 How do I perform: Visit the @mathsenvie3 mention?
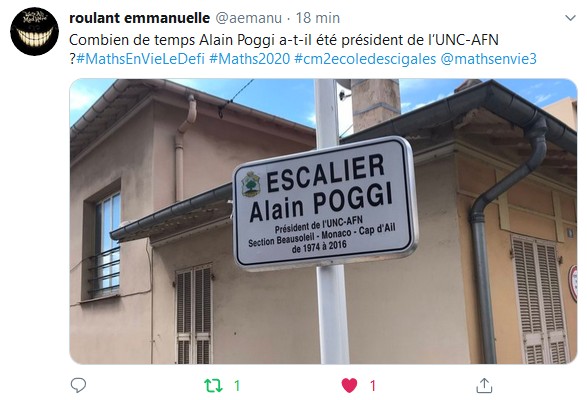pyautogui.click(x=489, y=59)
